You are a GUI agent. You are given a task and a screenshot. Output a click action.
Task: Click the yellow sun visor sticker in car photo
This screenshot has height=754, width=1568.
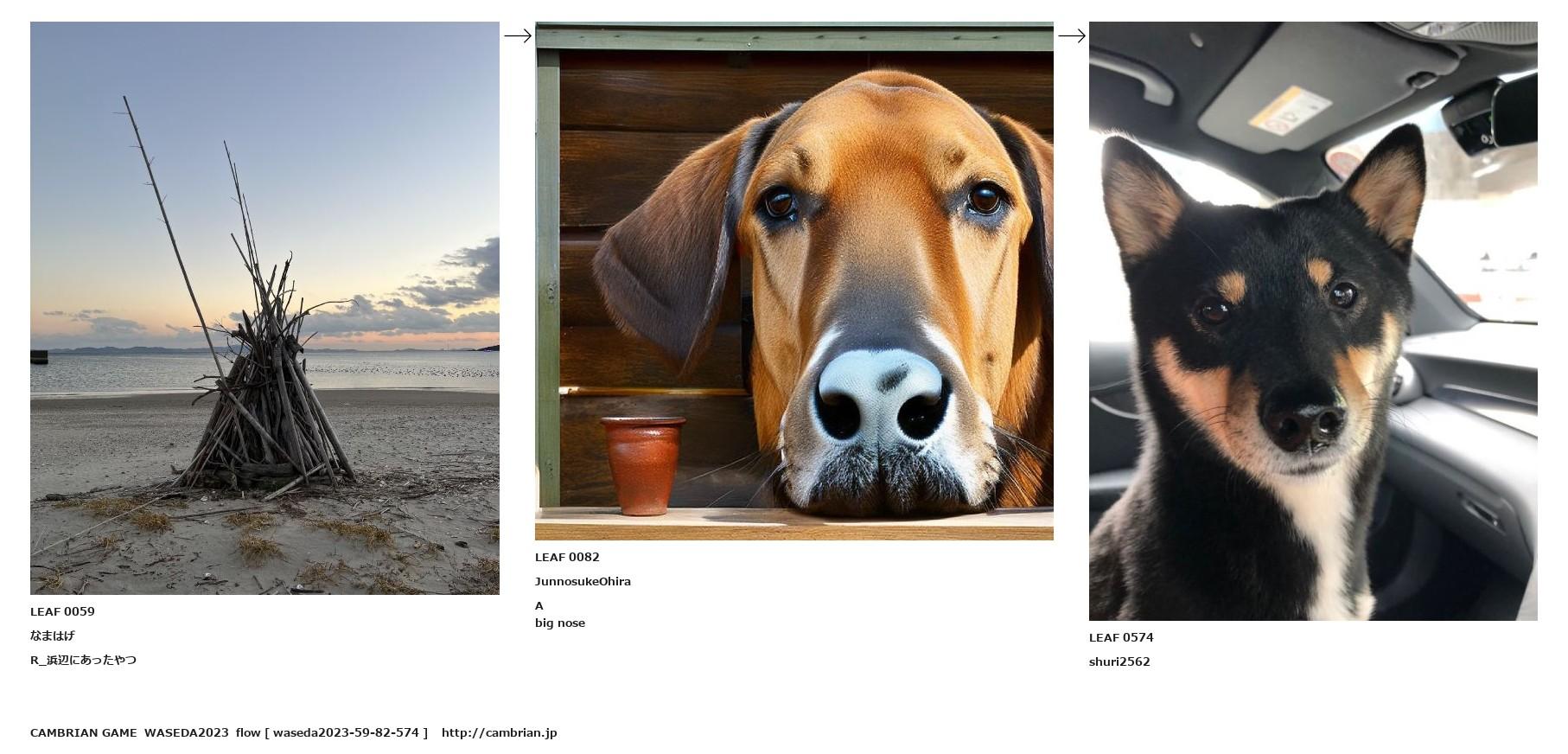coord(1290,108)
